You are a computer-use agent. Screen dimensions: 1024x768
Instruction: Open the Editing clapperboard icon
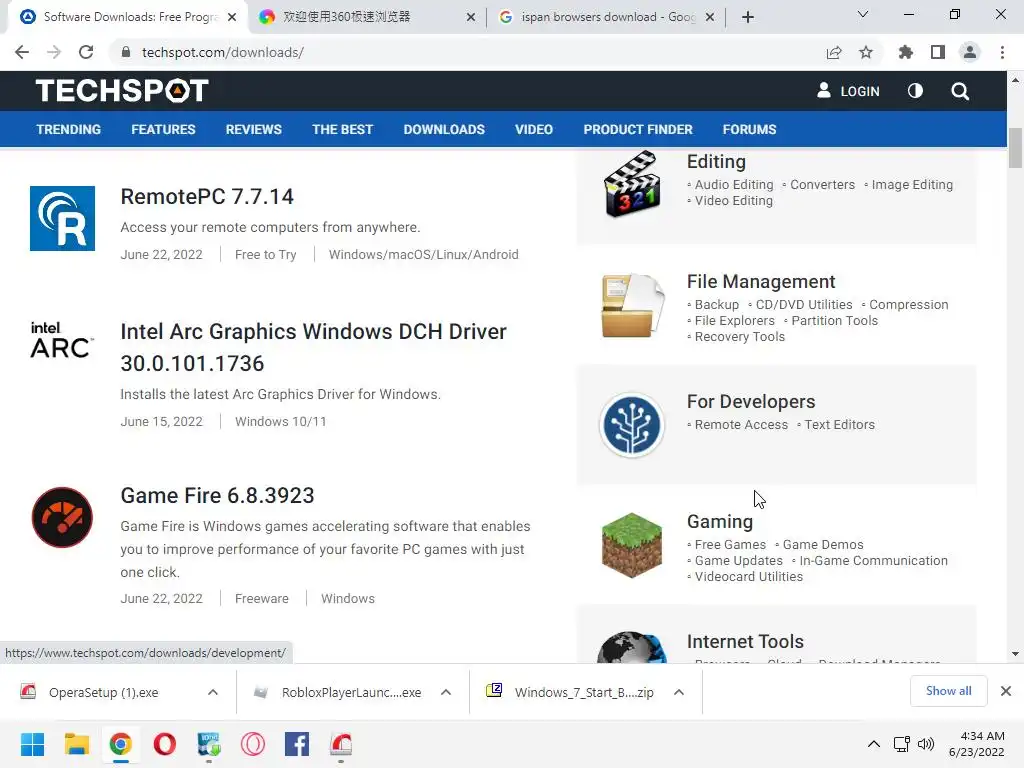pos(632,184)
